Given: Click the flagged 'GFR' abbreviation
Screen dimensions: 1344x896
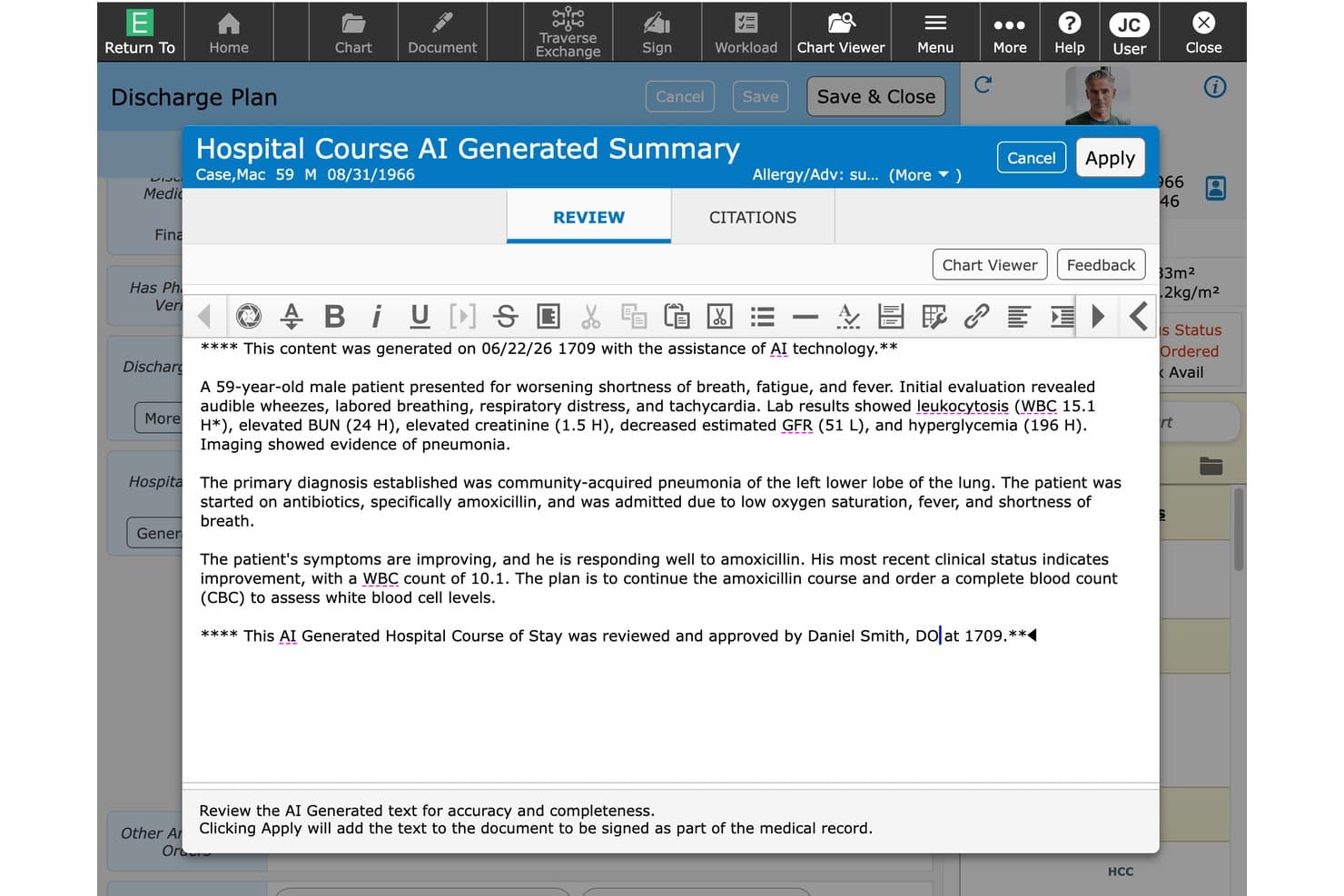Looking at the screenshot, I should pyautogui.click(x=797, y=425).
